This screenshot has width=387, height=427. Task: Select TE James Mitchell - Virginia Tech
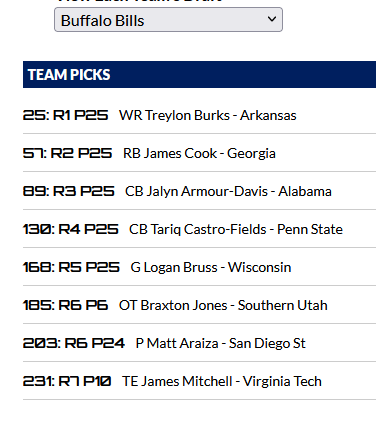tap(222, 381)
